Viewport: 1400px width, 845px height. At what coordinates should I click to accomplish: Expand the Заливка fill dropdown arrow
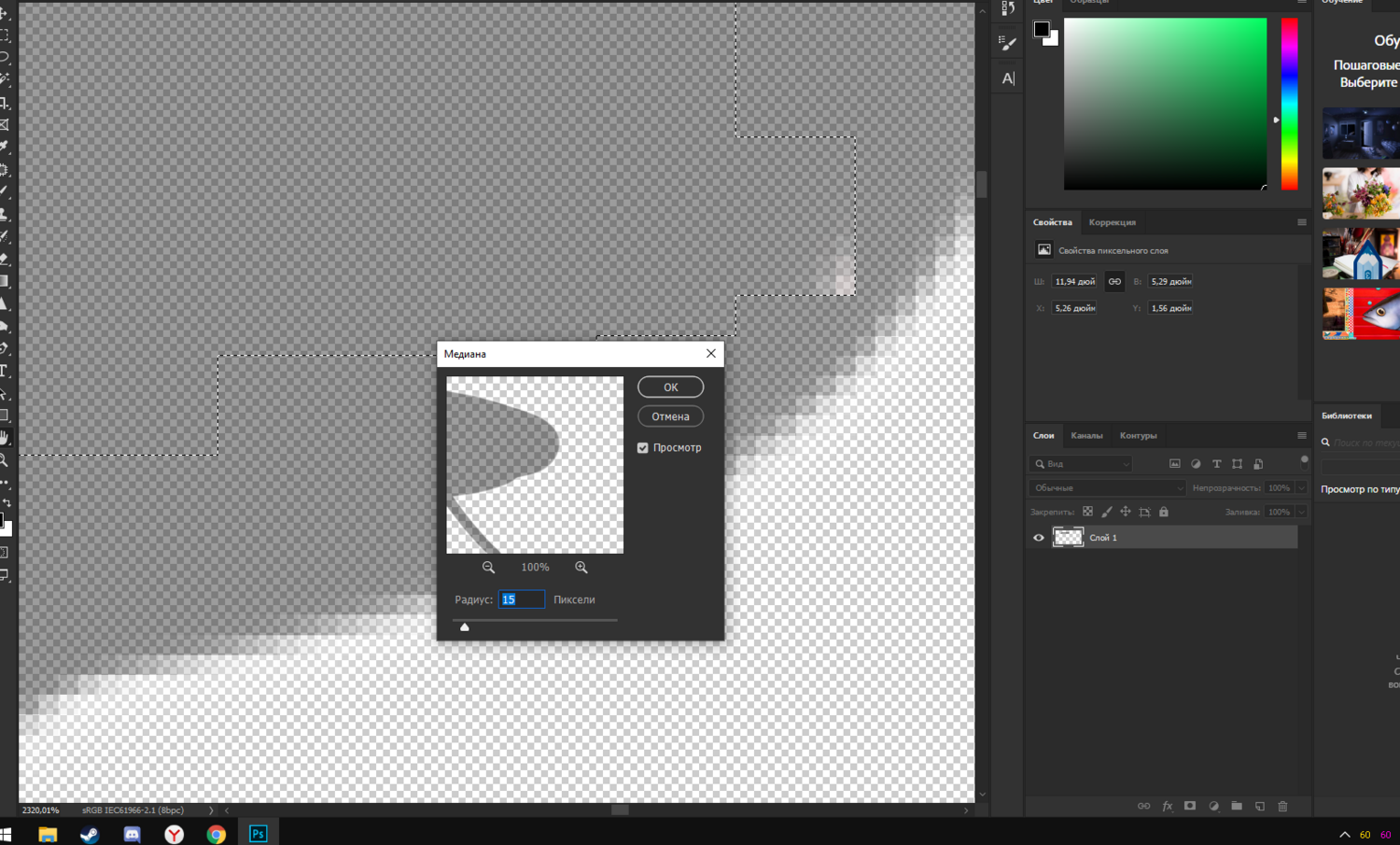[x=1301, y=512]
